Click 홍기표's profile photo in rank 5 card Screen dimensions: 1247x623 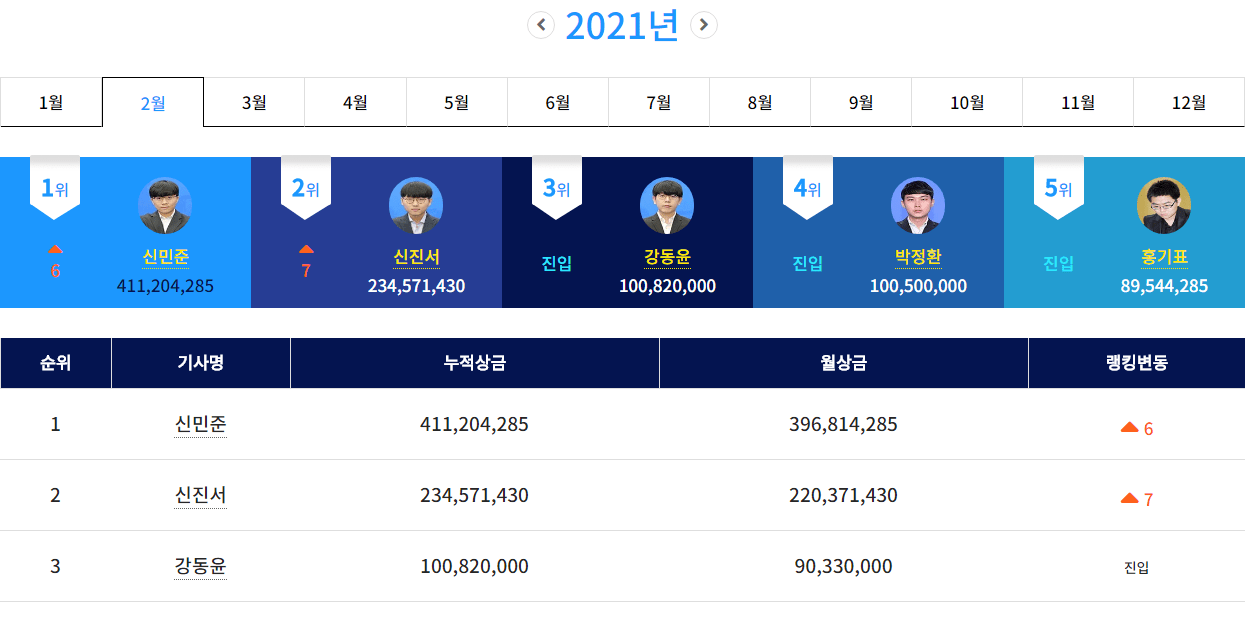(x=1164, y=206)
